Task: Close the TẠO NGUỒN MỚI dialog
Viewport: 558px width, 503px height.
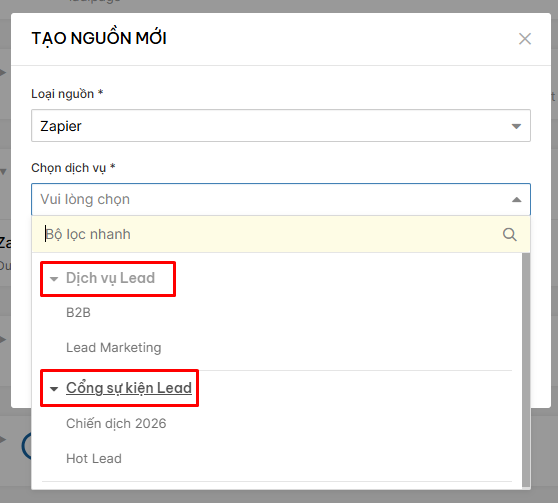Action: coord(525,38)
